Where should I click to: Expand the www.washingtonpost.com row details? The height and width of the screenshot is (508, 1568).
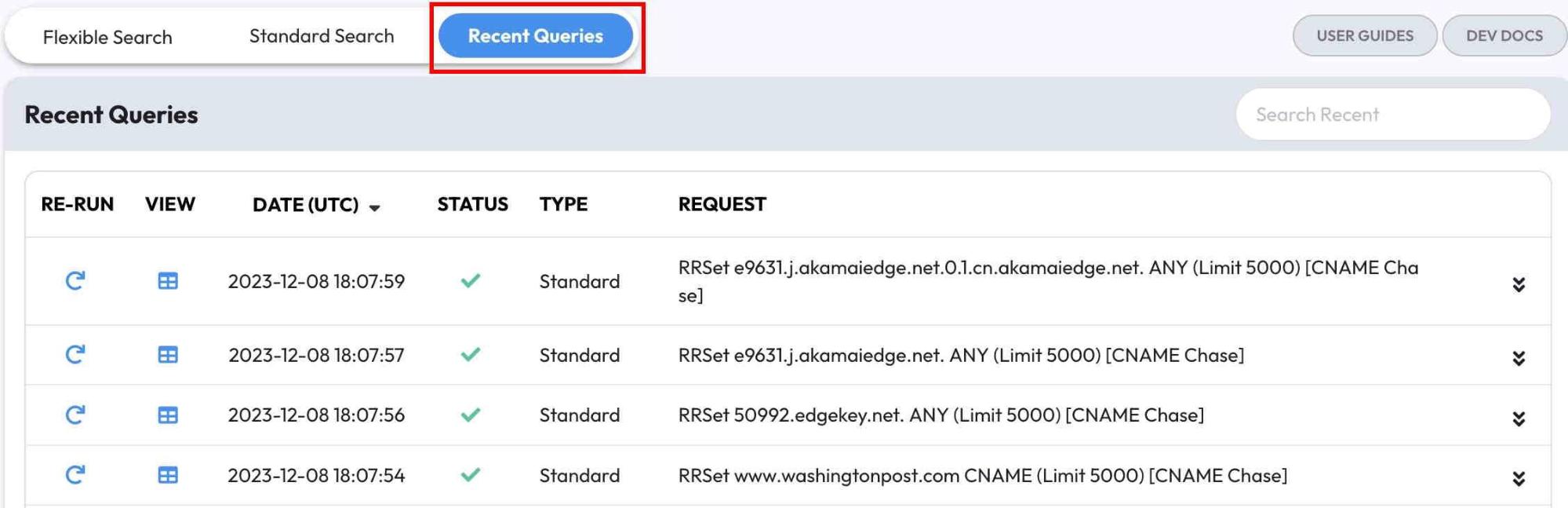point(1519,478)
